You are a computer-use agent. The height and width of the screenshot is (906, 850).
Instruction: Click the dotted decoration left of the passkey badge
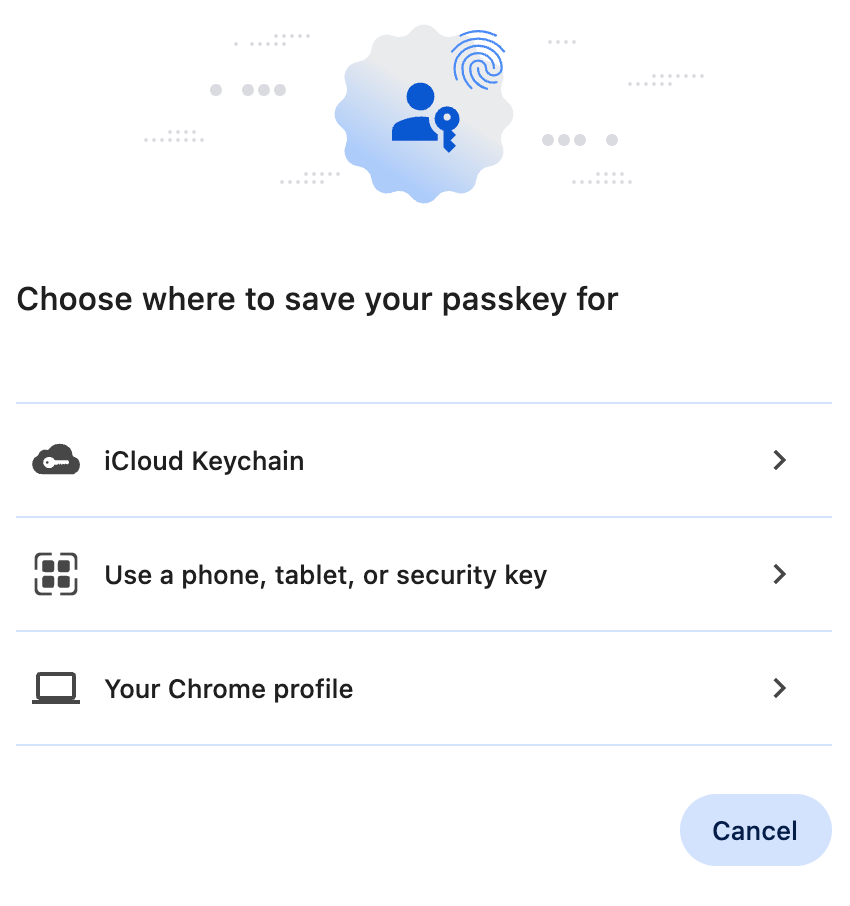(x=248, y=89)
